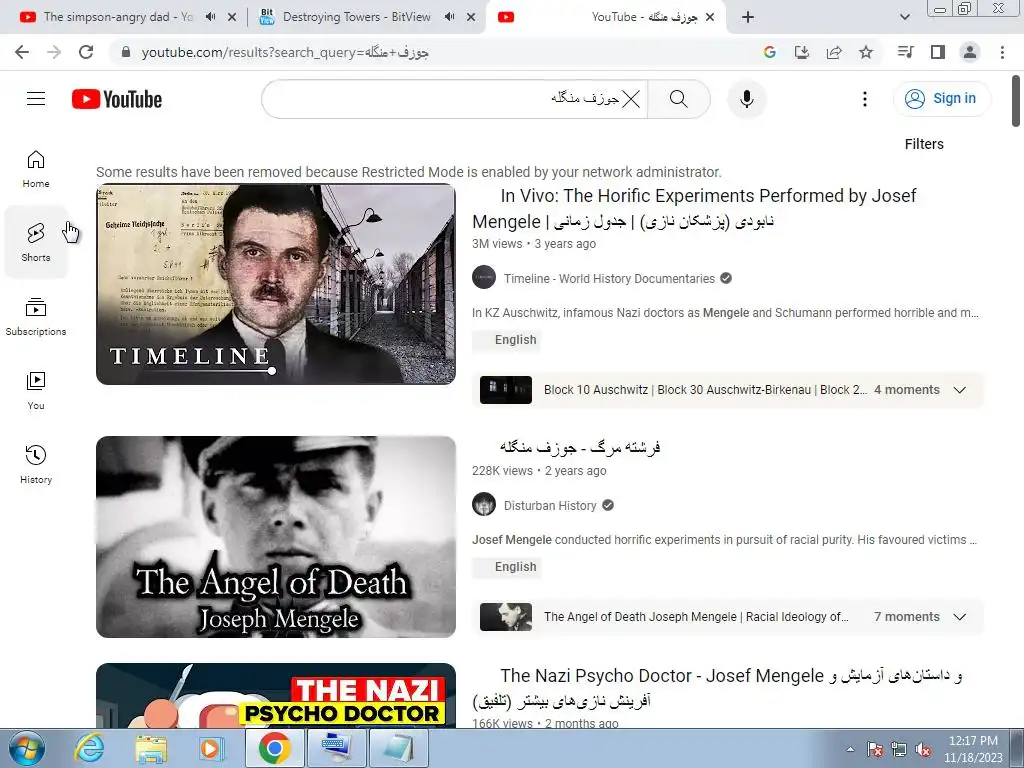Screen dimensions: 1024x768
Task: Play The Angel of Death thumbnail
Action: (276, 537)
